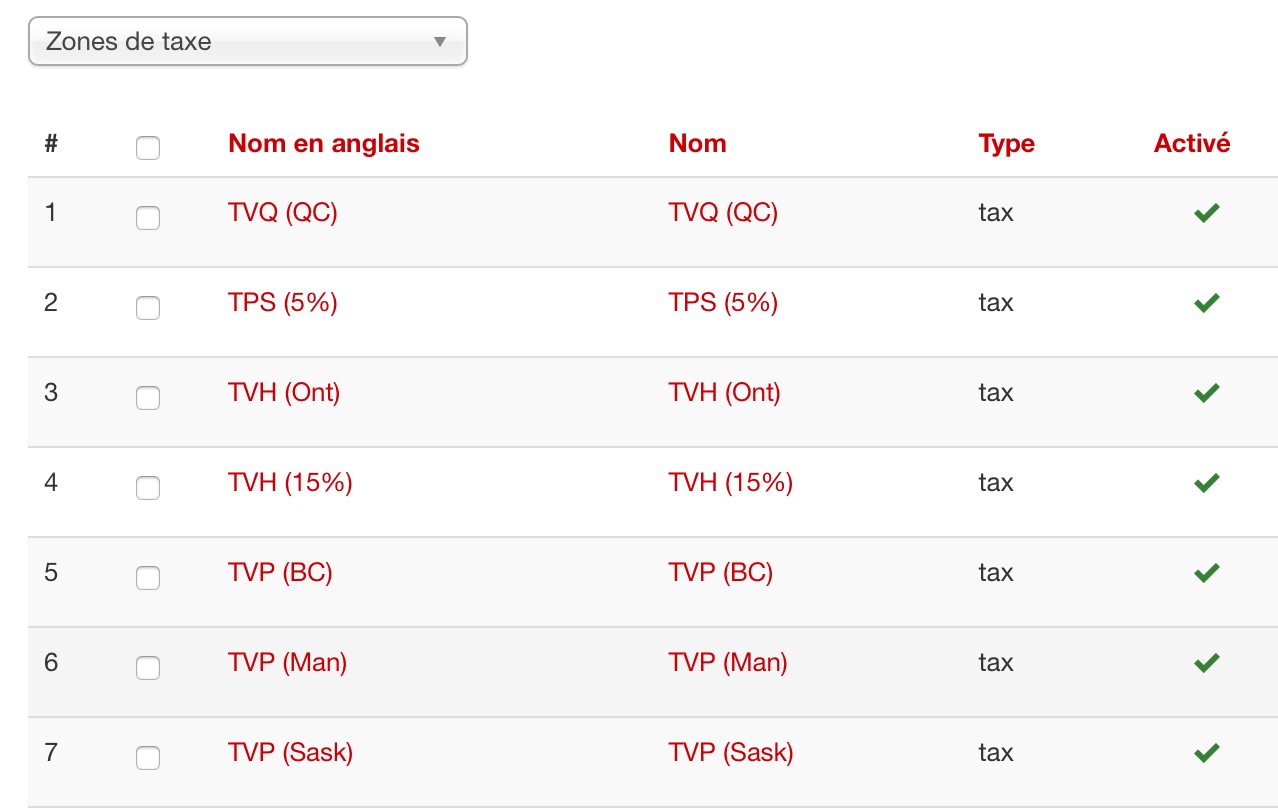
Task: Click the green checkmark in the TVH (15%) row
Action: [x=1207, y=483]
